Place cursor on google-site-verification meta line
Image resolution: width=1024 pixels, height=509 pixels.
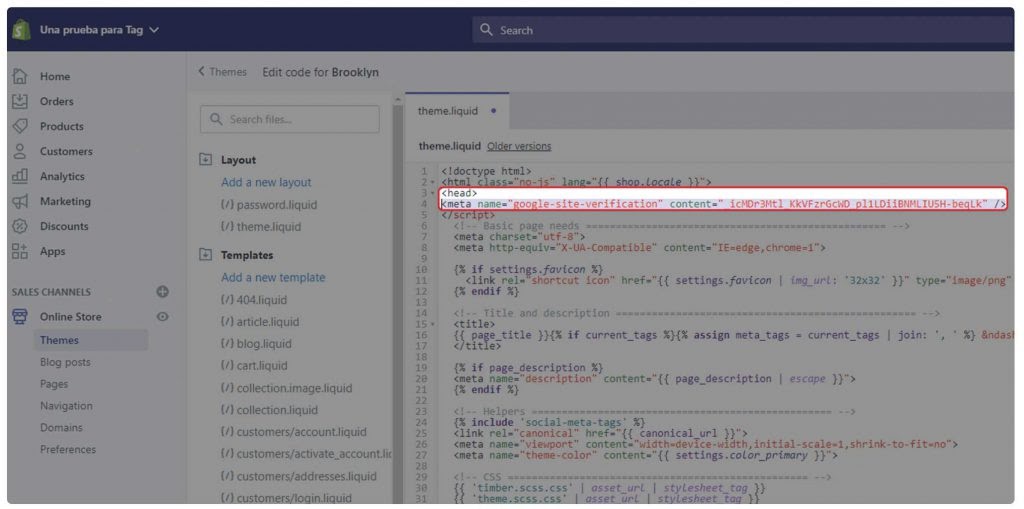[x=724, y=204]
